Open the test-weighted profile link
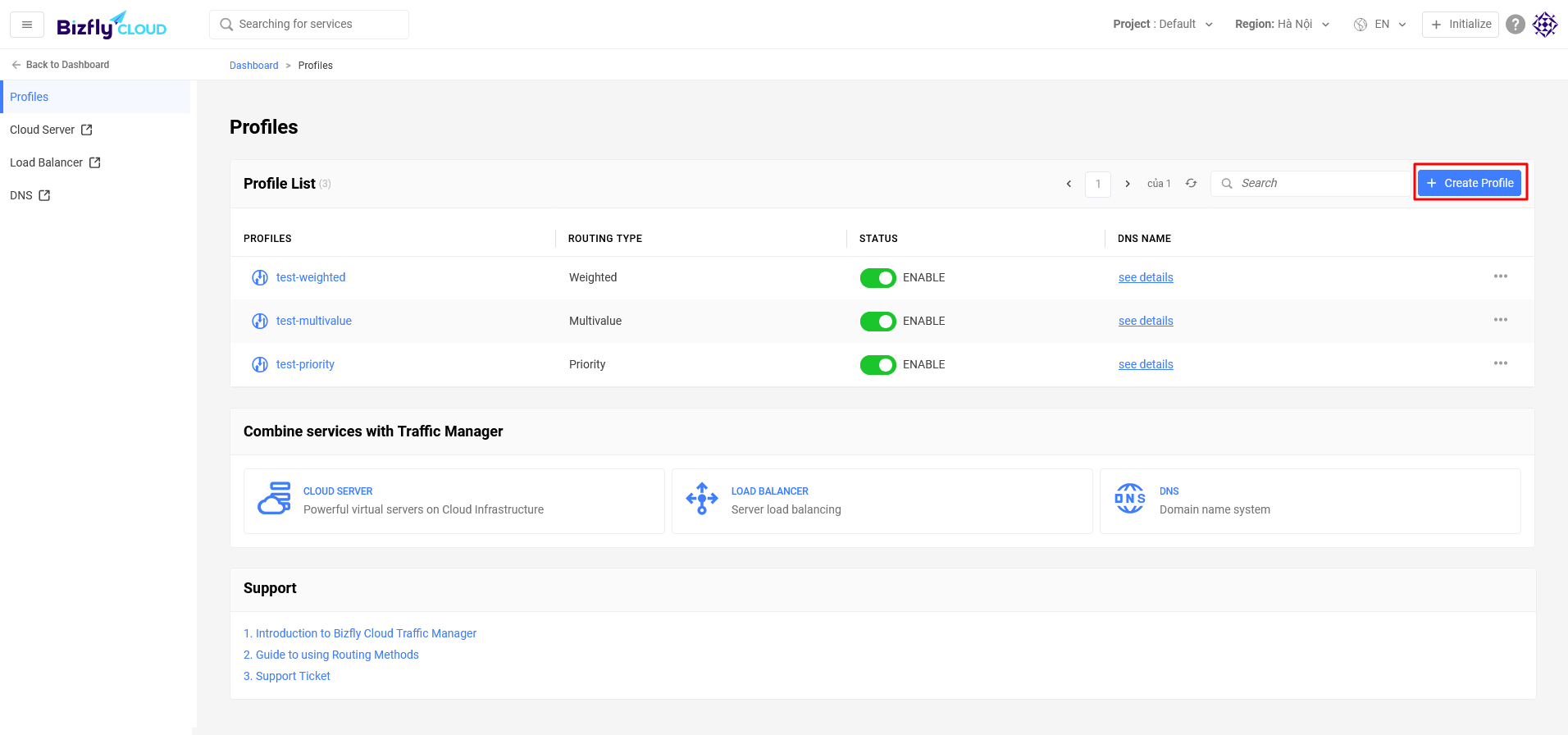Viewport: 1568px width, 735px height. pyautogui.click(x=311, y=277)
